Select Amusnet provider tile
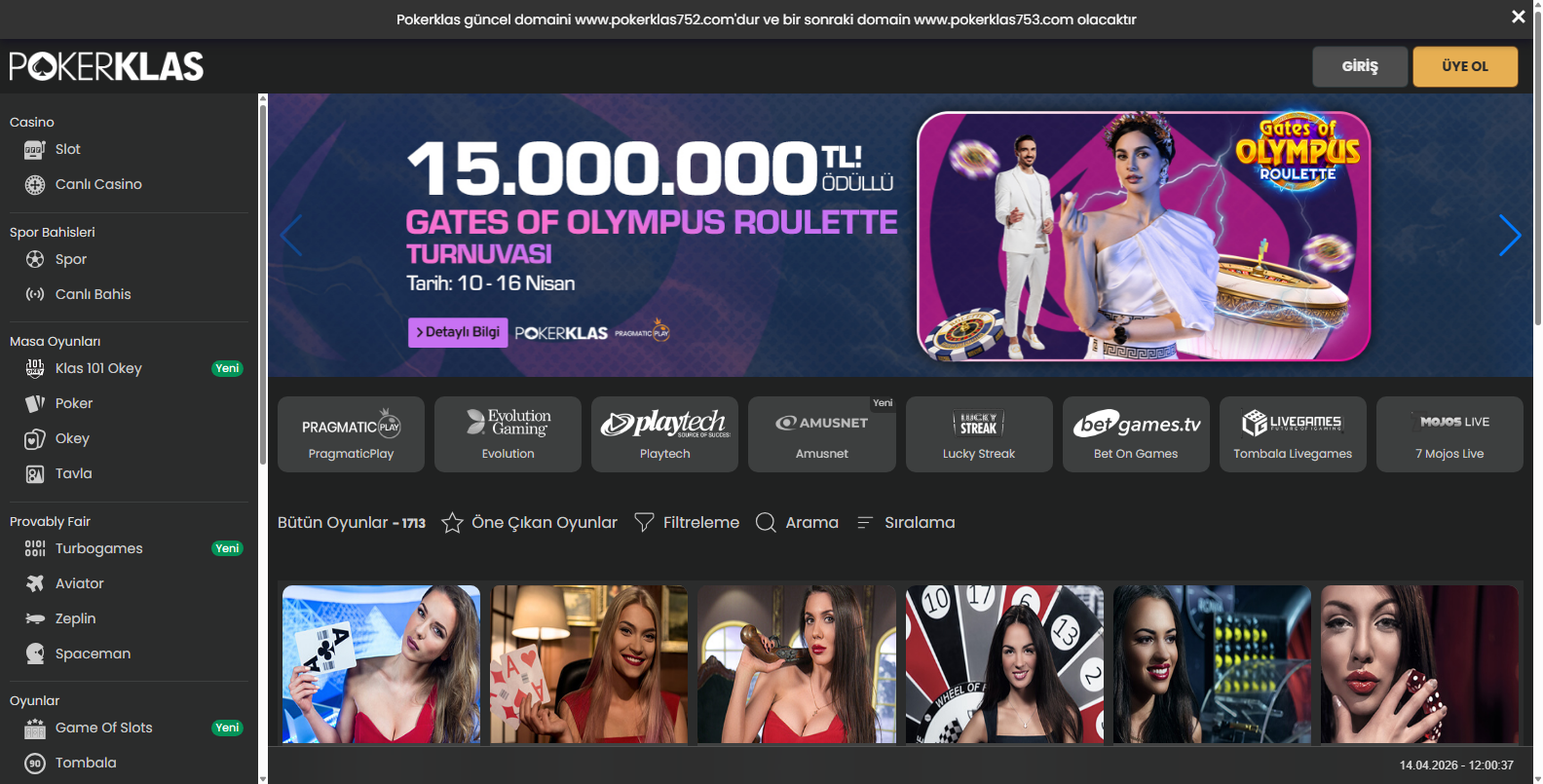Viewport: 1543px width, 784px height. 822,434
